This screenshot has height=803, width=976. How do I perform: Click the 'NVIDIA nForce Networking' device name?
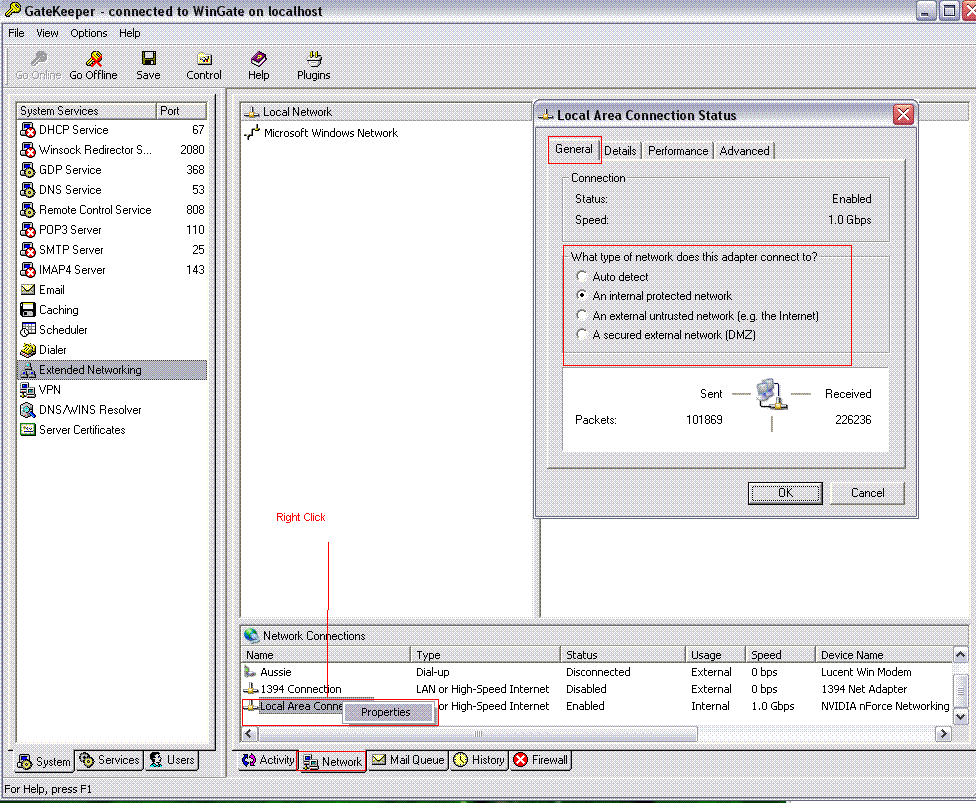point(884,706)
